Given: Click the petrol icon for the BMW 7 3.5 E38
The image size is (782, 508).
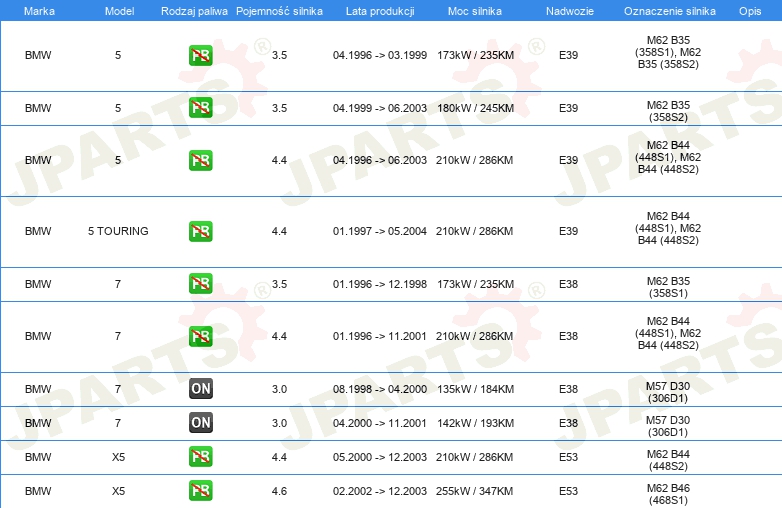Looking at the screenshot, I should coord(200,284).
